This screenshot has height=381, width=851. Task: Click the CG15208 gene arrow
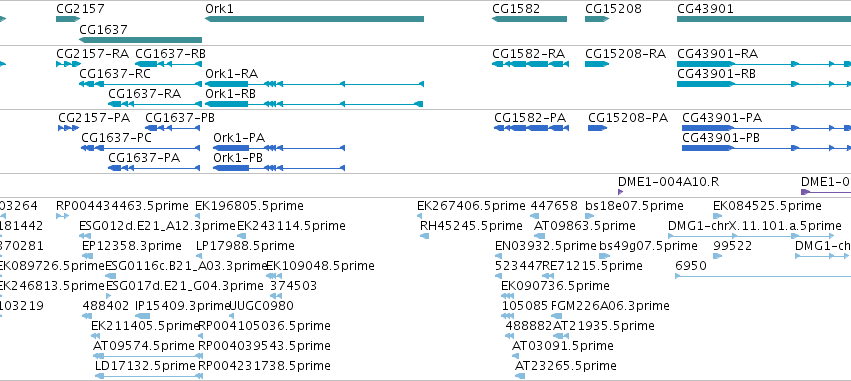click(x=597, y=19)
